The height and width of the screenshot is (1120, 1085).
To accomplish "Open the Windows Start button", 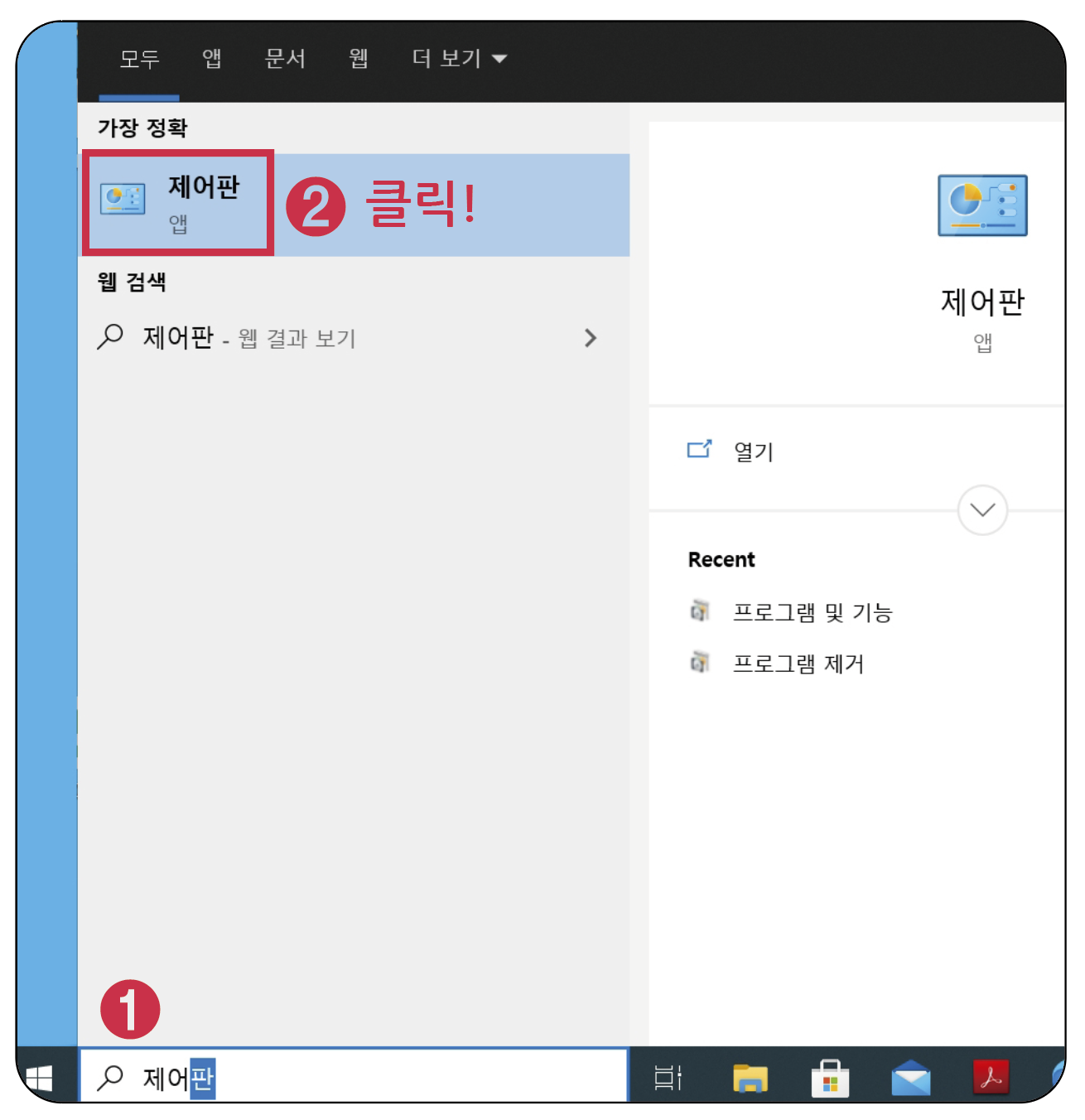I will [x=39, y=1078].
